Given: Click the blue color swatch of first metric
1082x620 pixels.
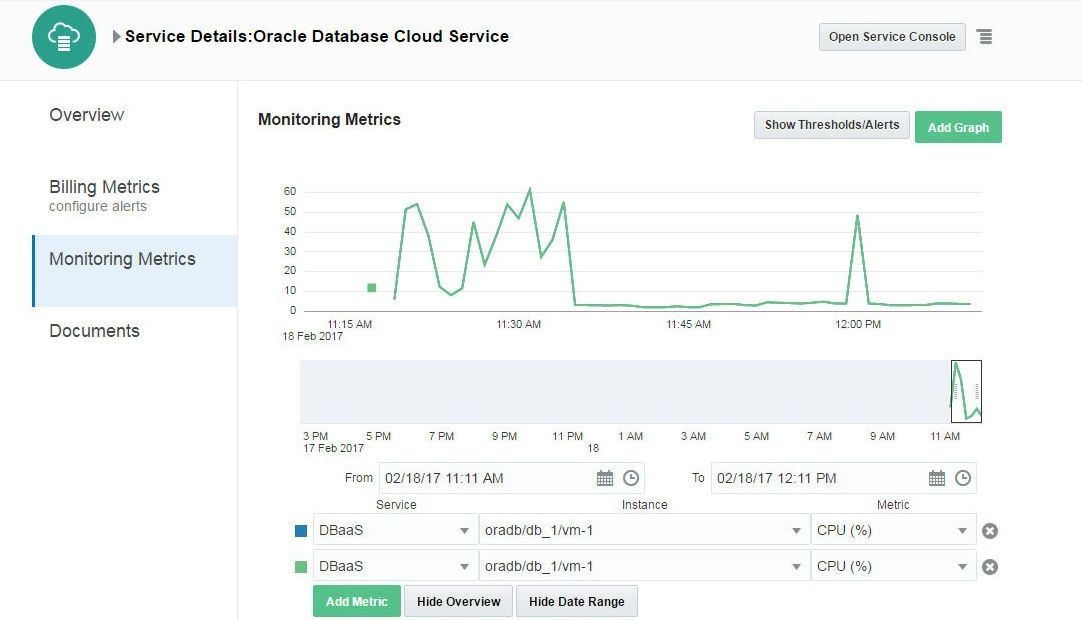Looking at the screenshot, I should pyautogui.click(x=301, y=531).
